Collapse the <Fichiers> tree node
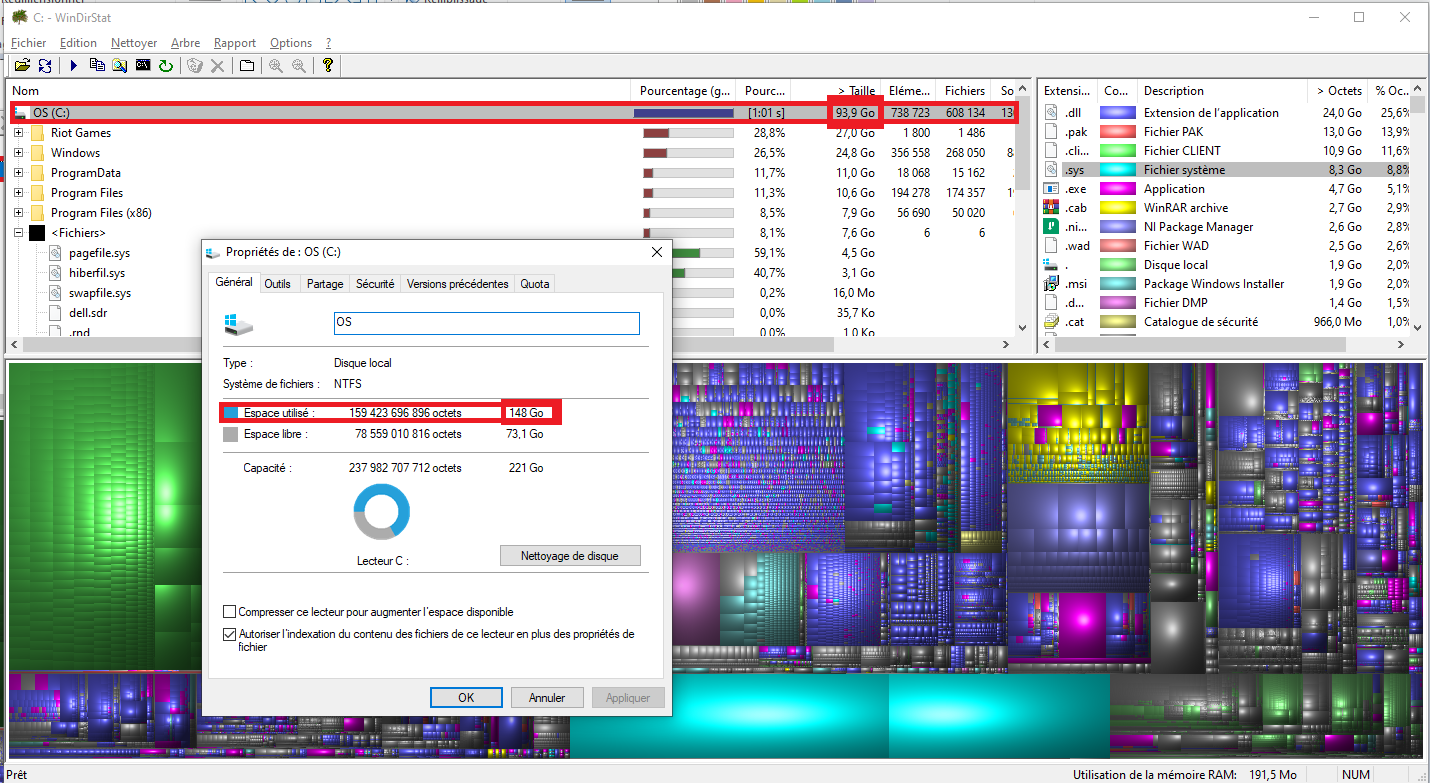The height and width of the screenshot is (783, 1430). [x=18, y=233]
